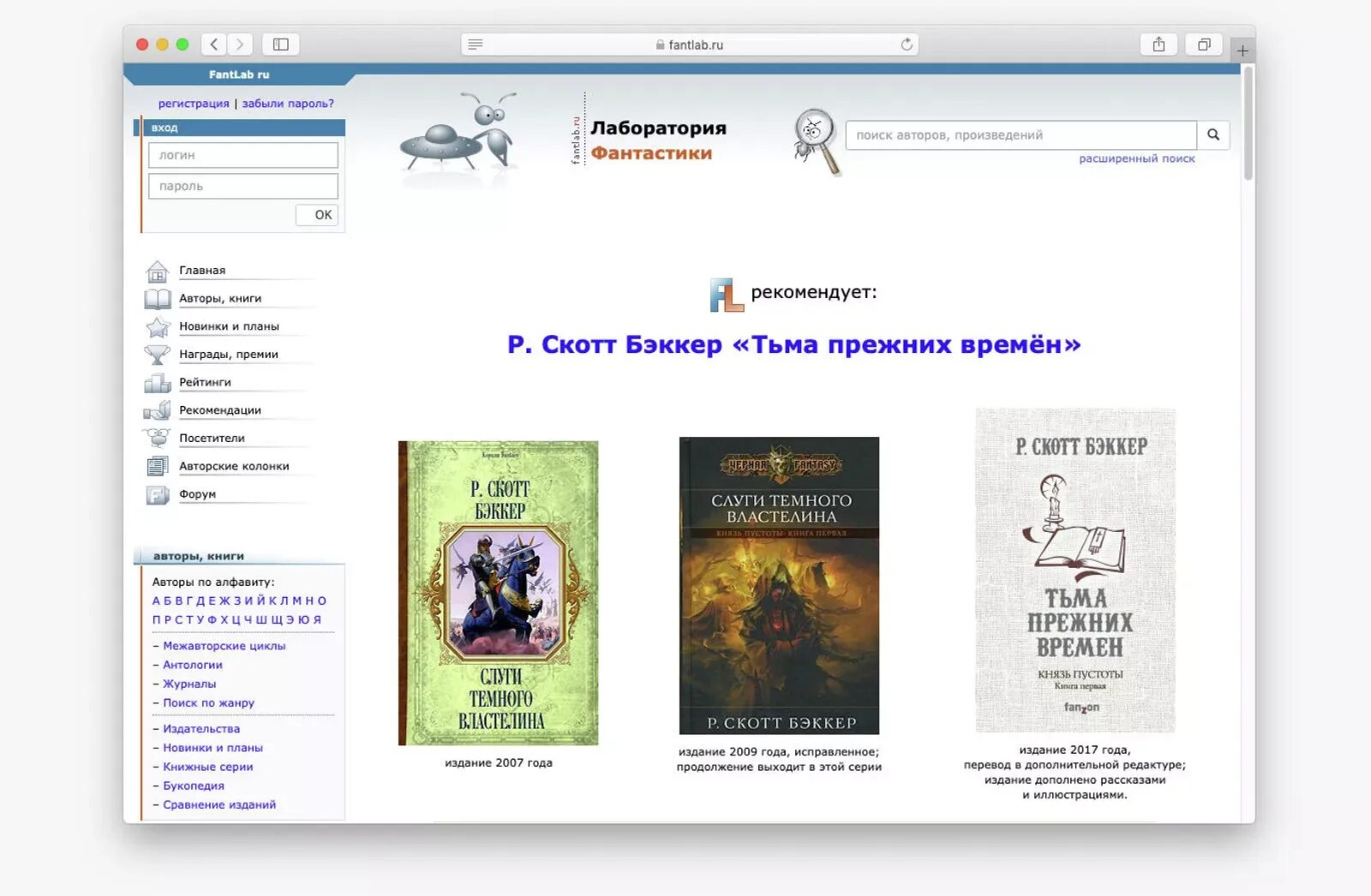
Task: Open Рейтинги menu item
Action: [205, 383]
